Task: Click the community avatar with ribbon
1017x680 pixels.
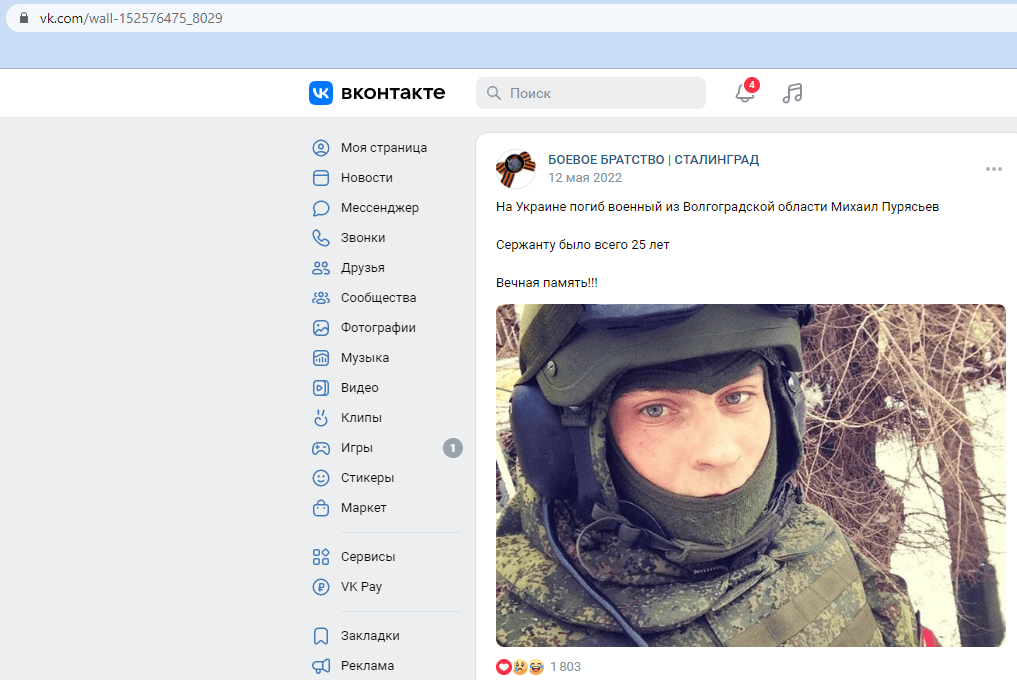Action: [x=516, y=169]
